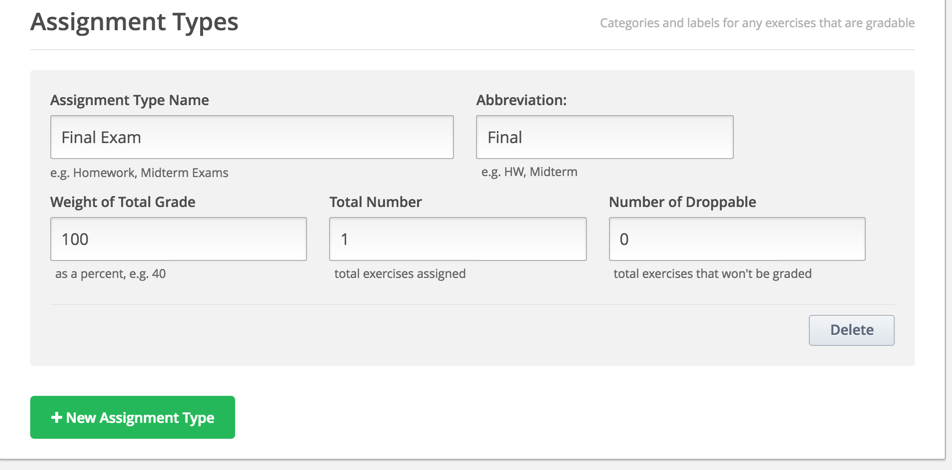Click the 'Weight of Total Grade' label

point(123,202)
